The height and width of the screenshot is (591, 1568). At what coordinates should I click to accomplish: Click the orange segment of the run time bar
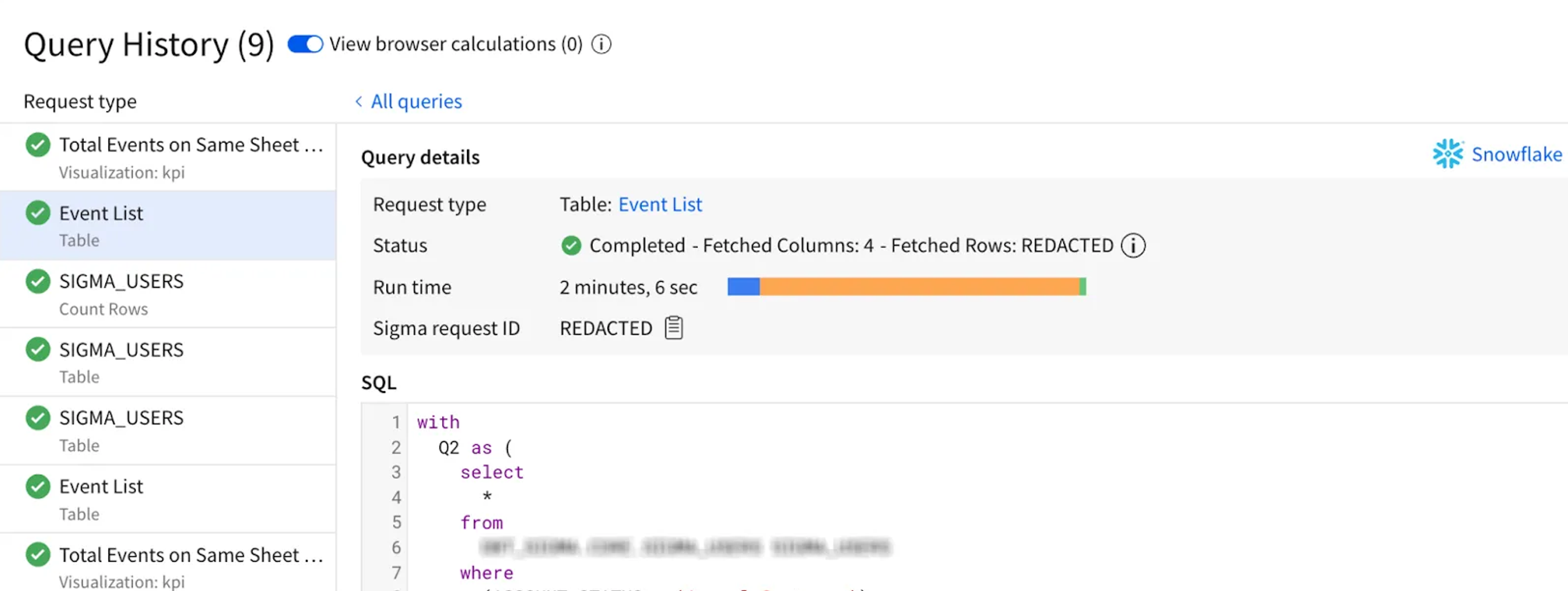919,287
